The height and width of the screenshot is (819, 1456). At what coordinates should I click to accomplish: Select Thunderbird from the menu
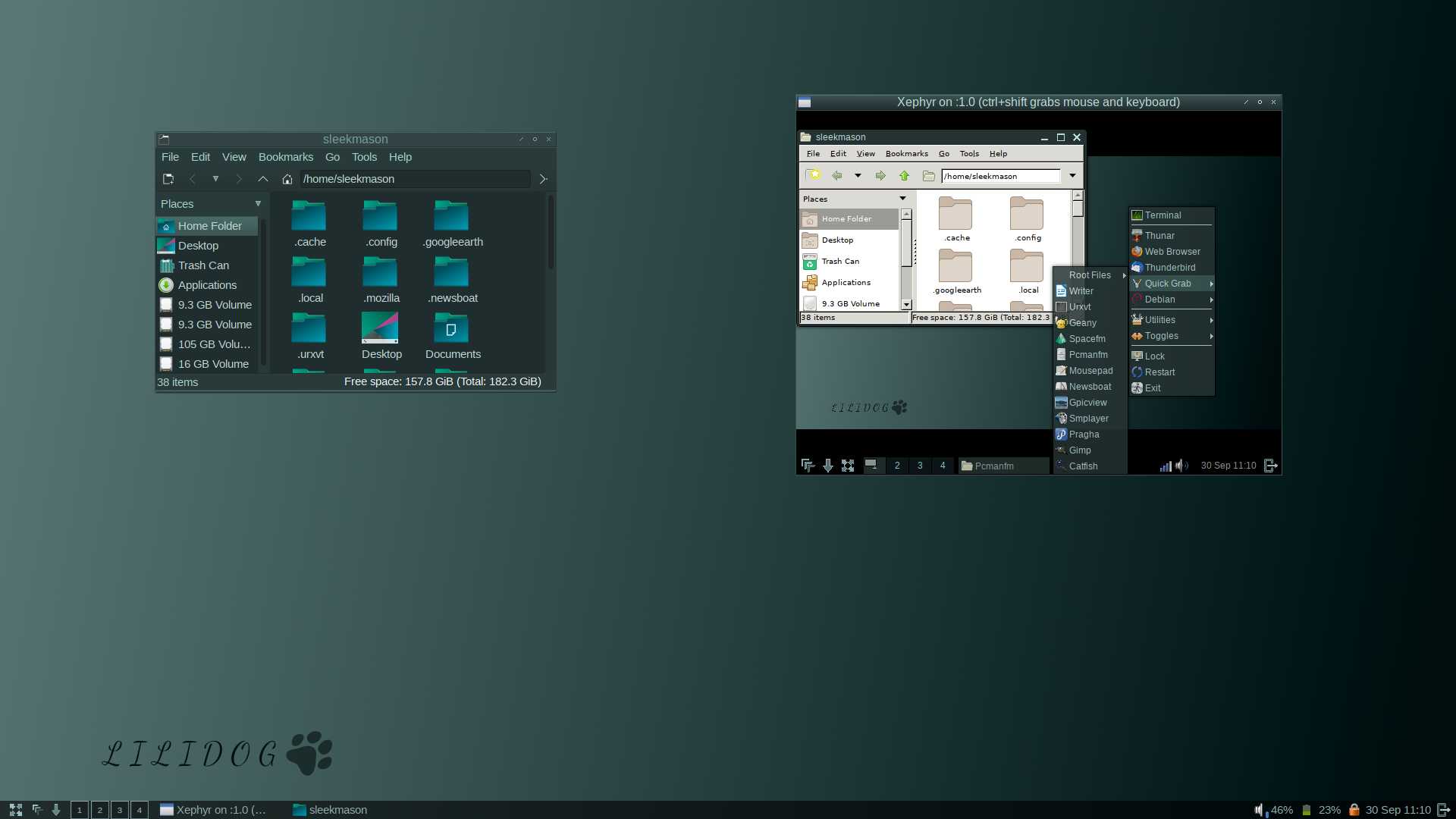pos(1169,268)
